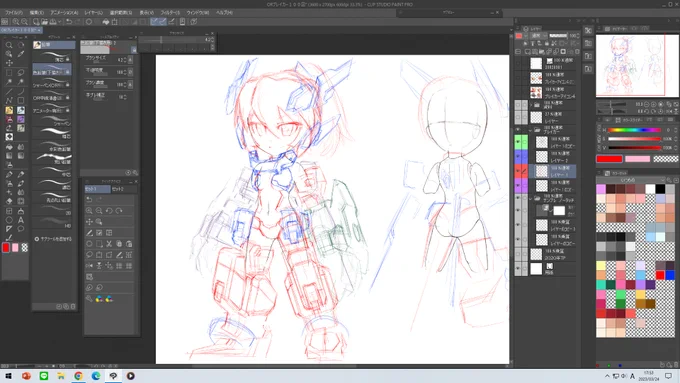Image resolution: width=680 pixels, height=383 pixels.
Task: Open the いつもの color set dropdown
Action: point(631,180)
